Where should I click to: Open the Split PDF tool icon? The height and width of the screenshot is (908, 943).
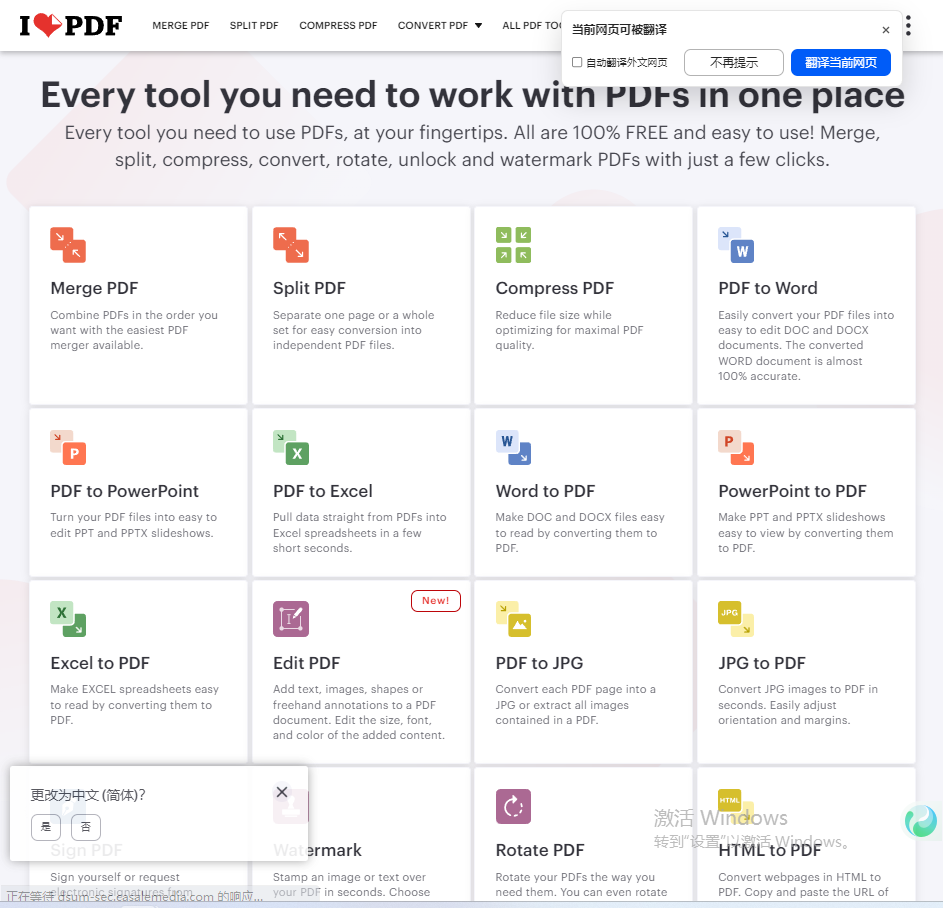290,245
